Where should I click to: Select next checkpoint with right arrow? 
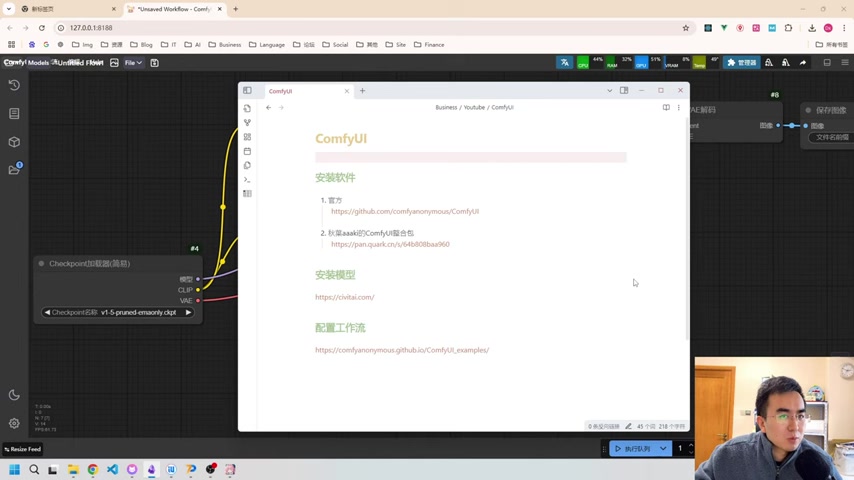pyautogui.click(x=188, y=312)
